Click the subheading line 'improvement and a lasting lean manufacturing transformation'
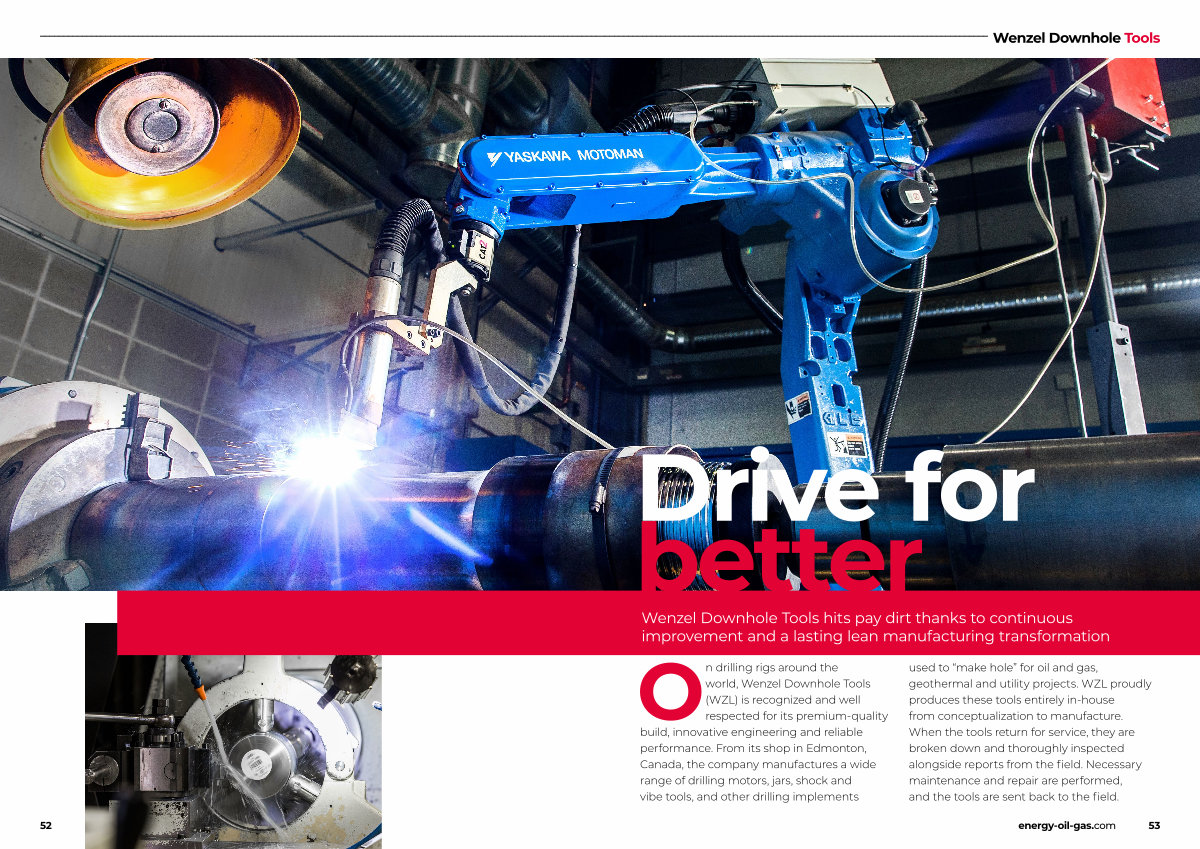 tap(875, 636)
